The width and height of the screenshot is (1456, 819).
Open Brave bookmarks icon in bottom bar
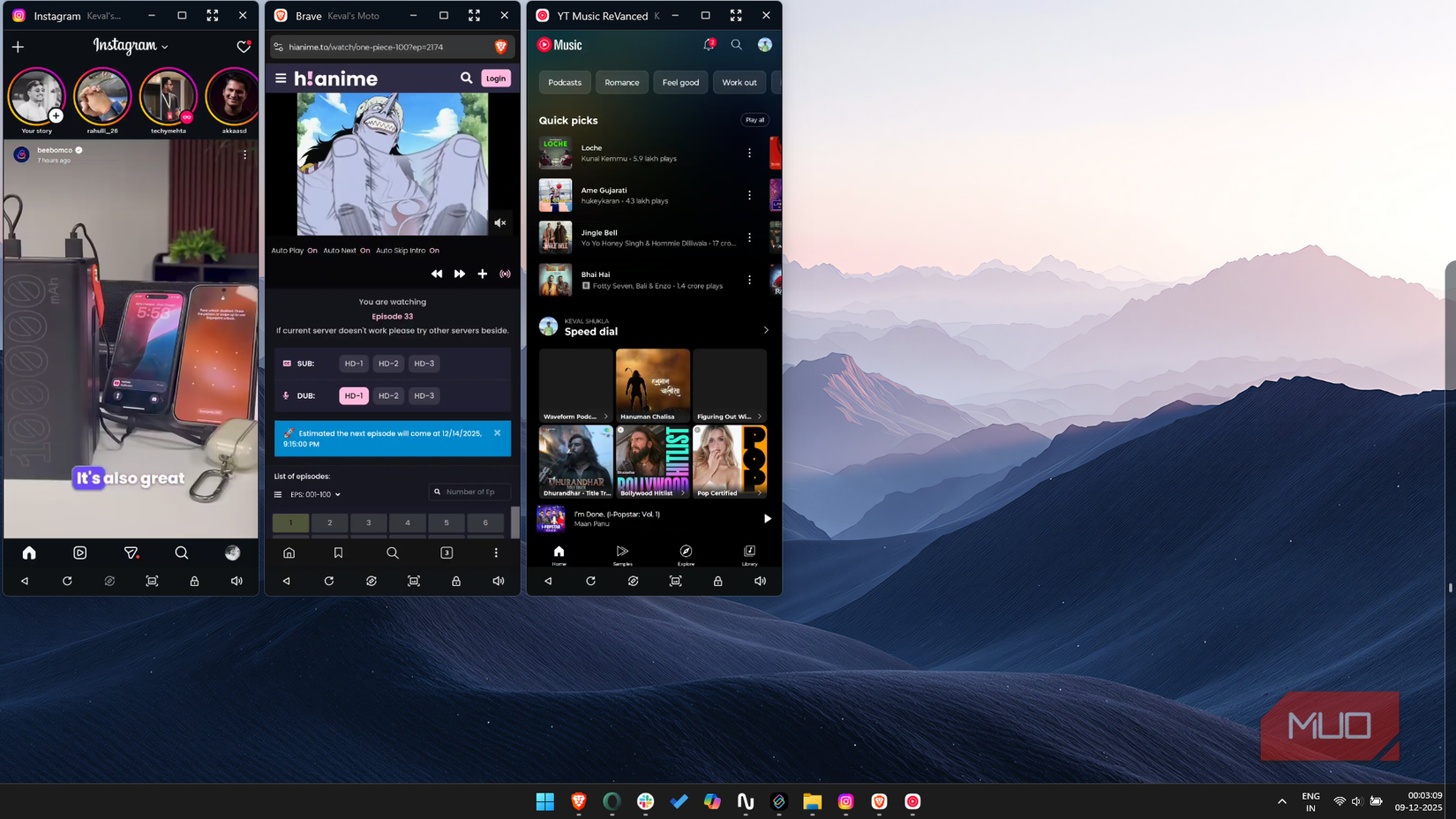click(x=338, y=552)
